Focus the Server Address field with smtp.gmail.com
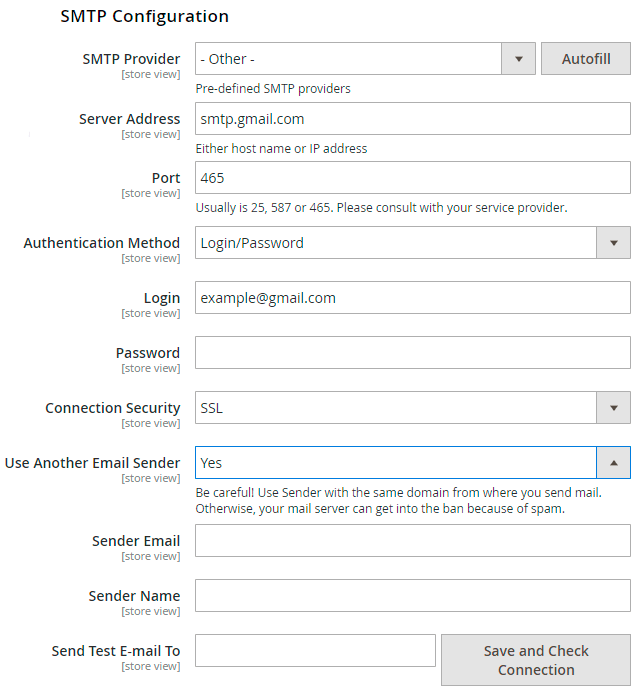This screenshot has height=692, width=639. 412,119
